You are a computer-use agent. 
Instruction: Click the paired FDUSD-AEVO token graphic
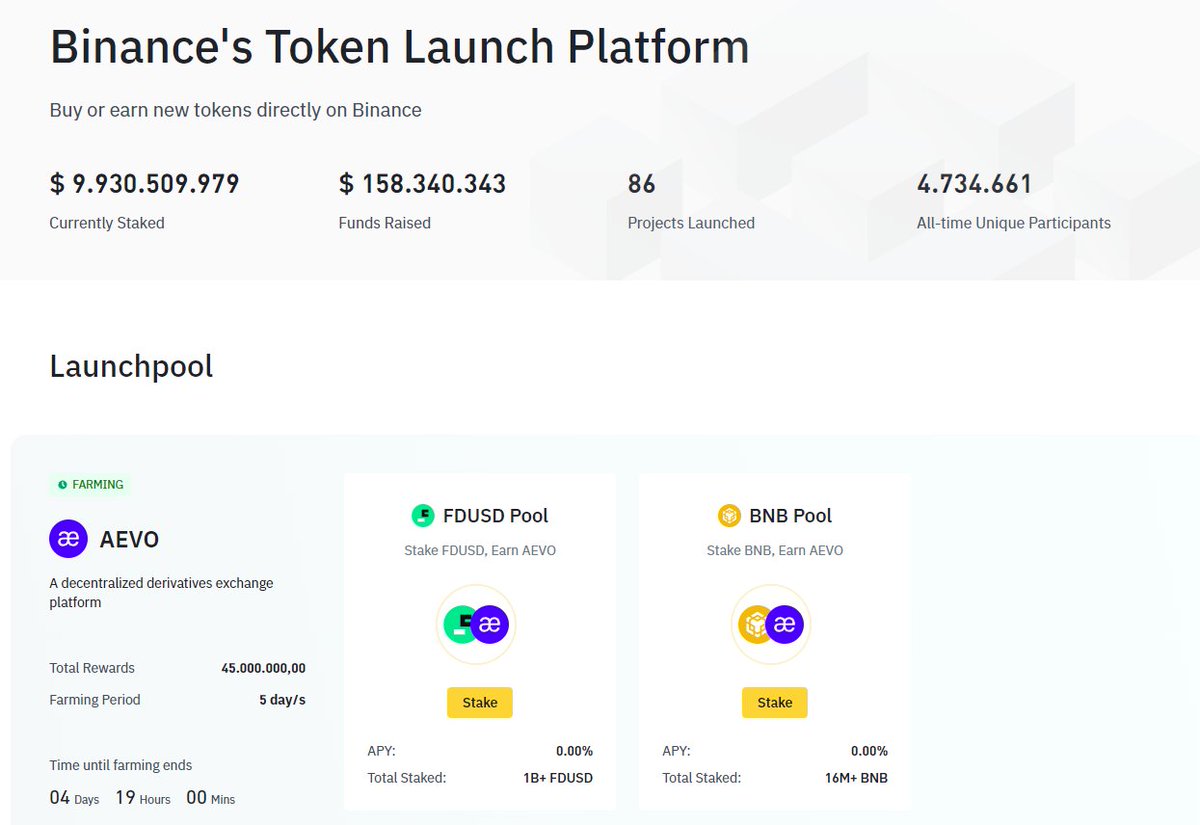tap(477, 625)
